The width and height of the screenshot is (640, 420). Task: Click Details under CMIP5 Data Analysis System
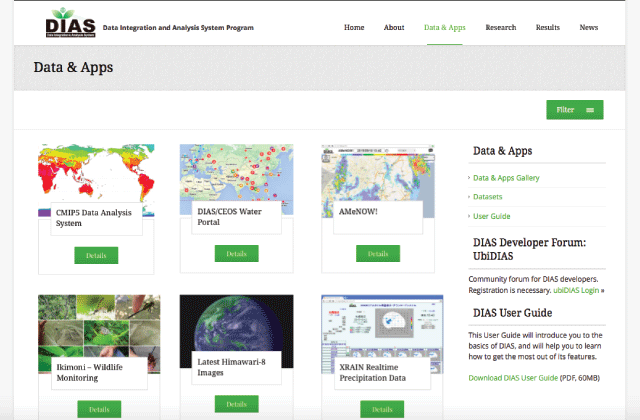[96, 256]
